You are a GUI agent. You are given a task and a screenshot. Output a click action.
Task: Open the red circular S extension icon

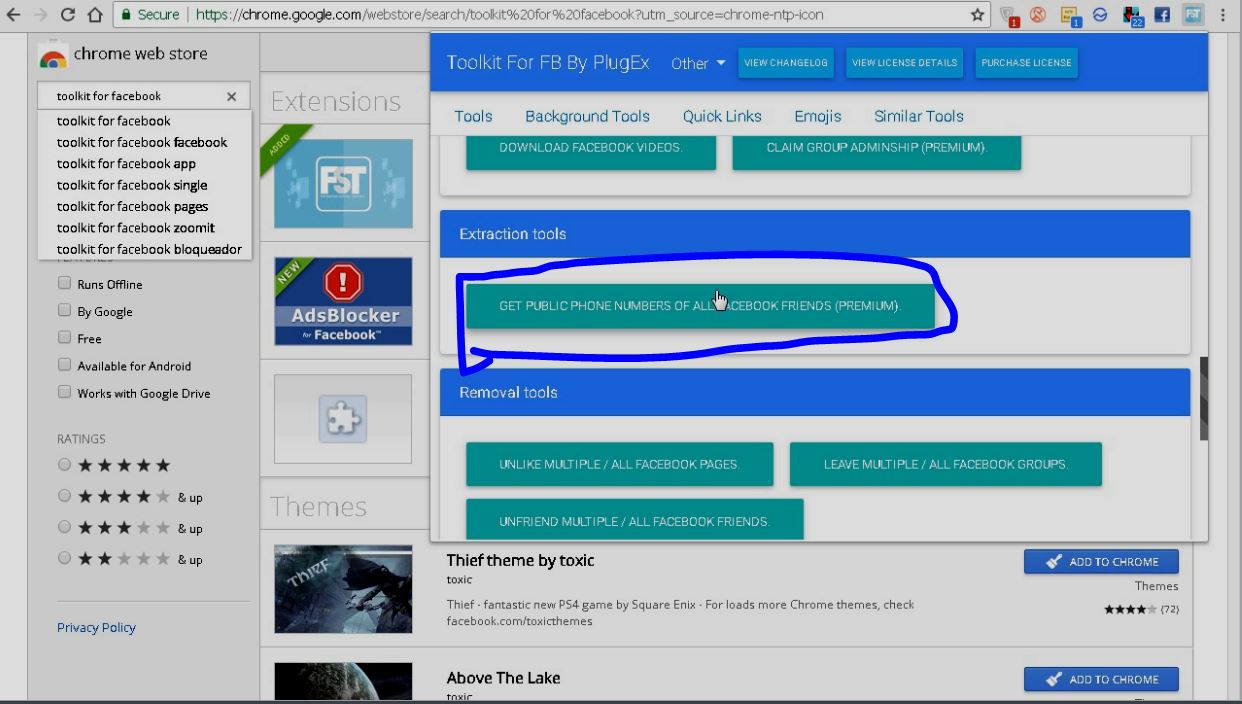click(x=1038, y=15)
